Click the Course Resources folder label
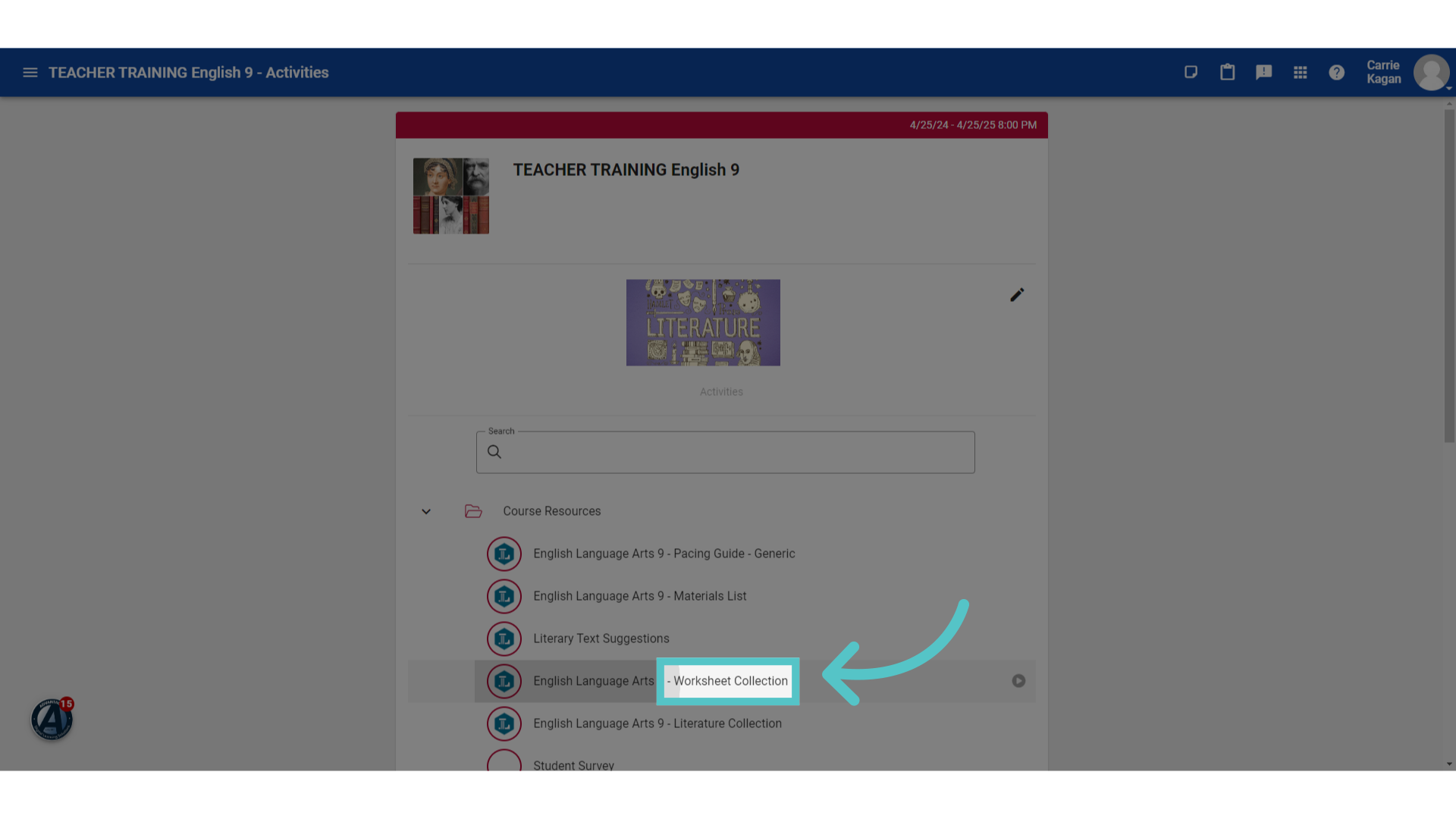 [551, 511]
